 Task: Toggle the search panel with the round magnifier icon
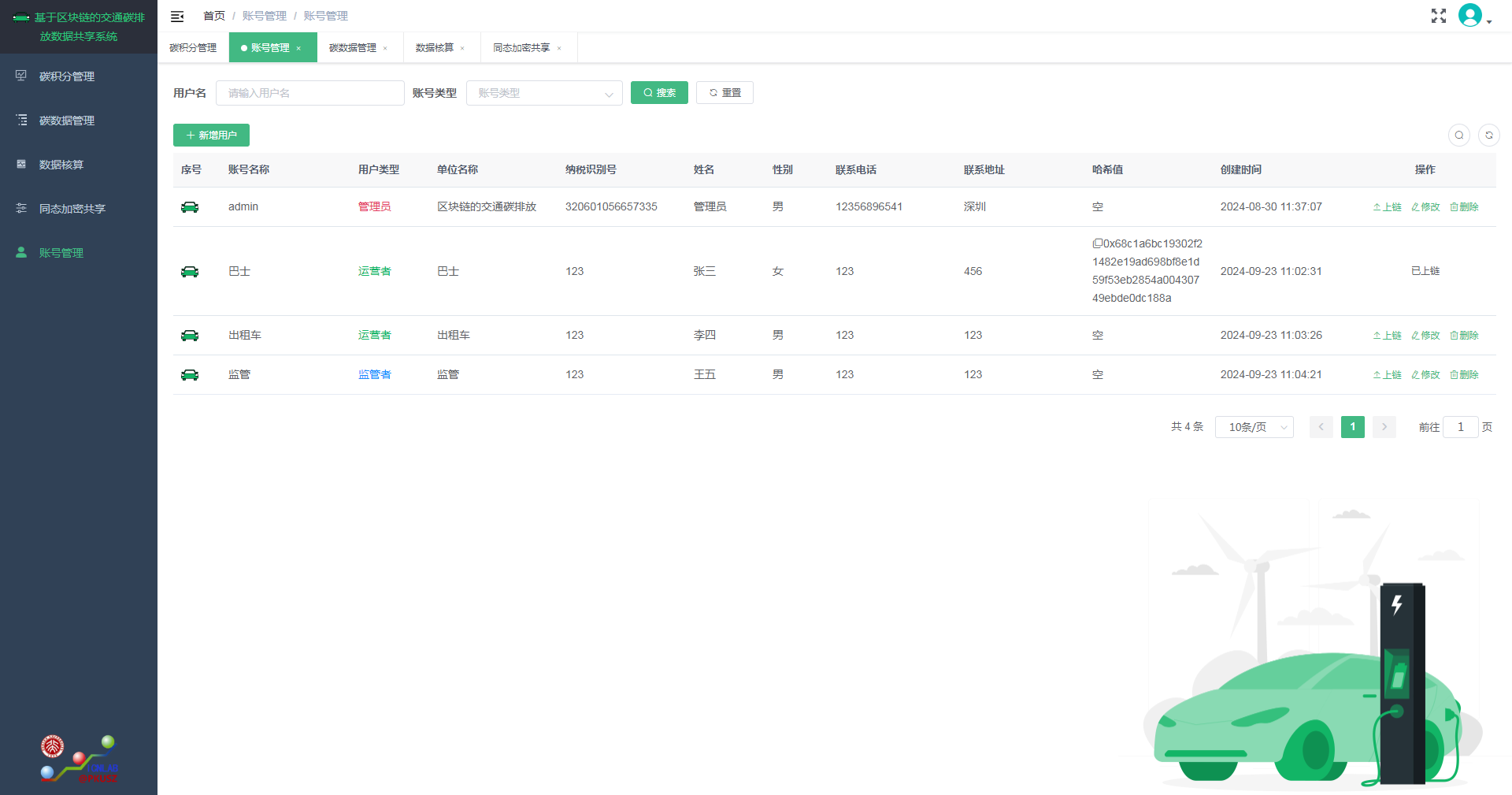pyautogui.click(x=1459, y=136)
